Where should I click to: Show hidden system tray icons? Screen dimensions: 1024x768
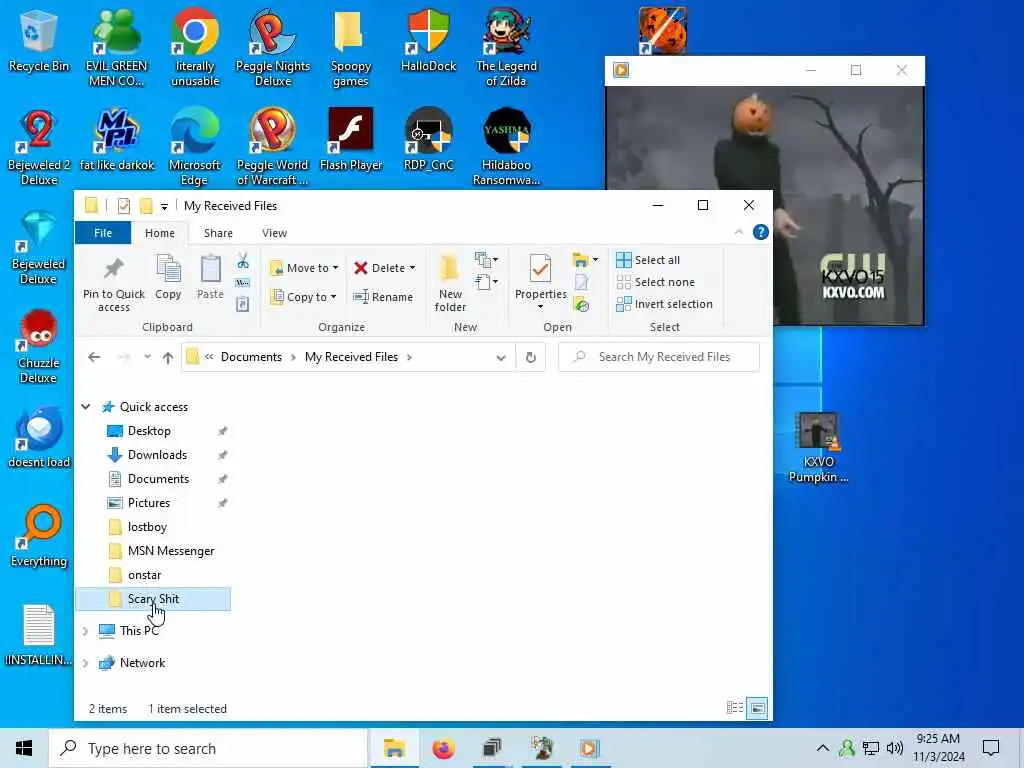pos(823,748)
